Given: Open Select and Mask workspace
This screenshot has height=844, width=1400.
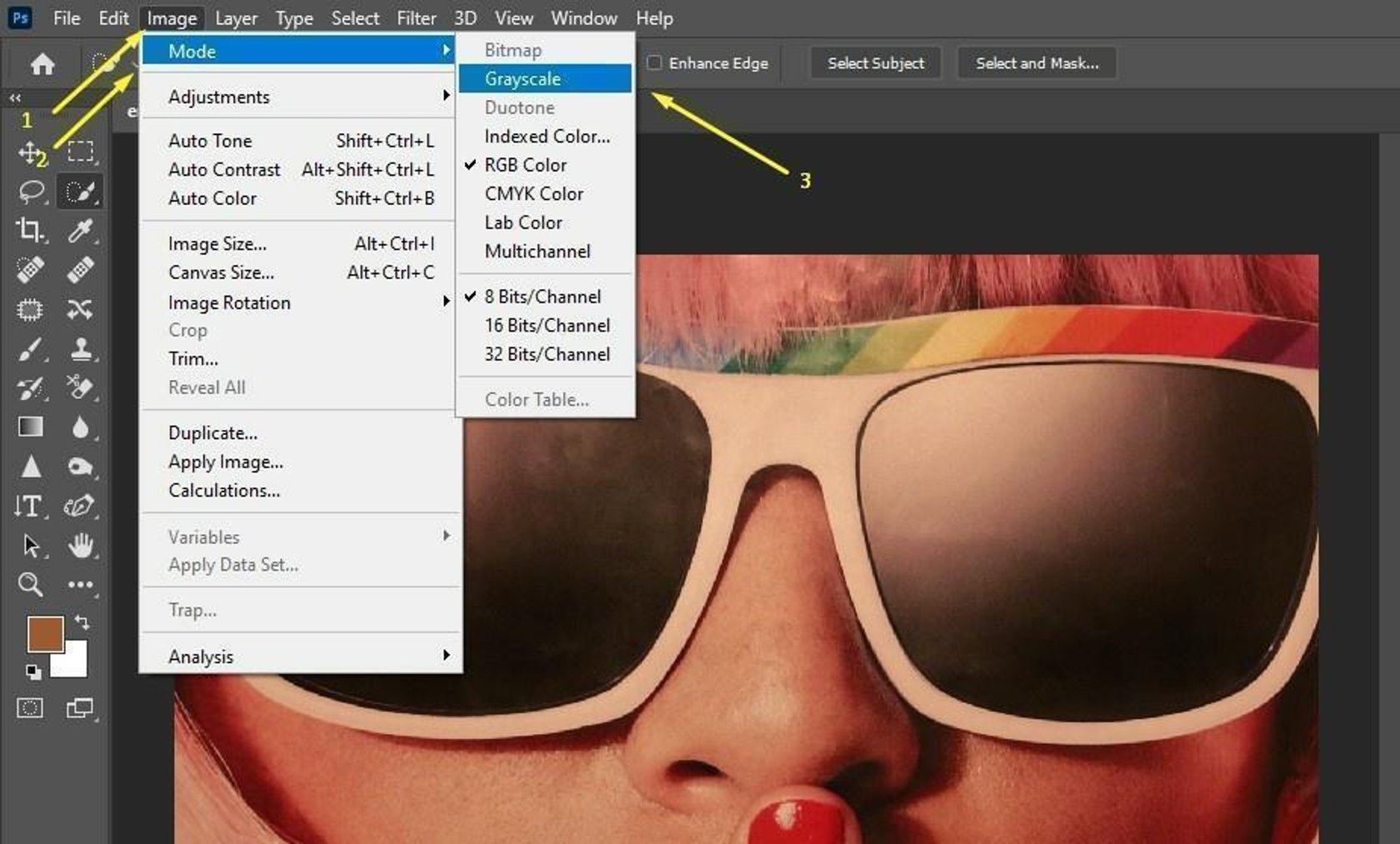Looking at the screenshot, I should click(1036, 62).
